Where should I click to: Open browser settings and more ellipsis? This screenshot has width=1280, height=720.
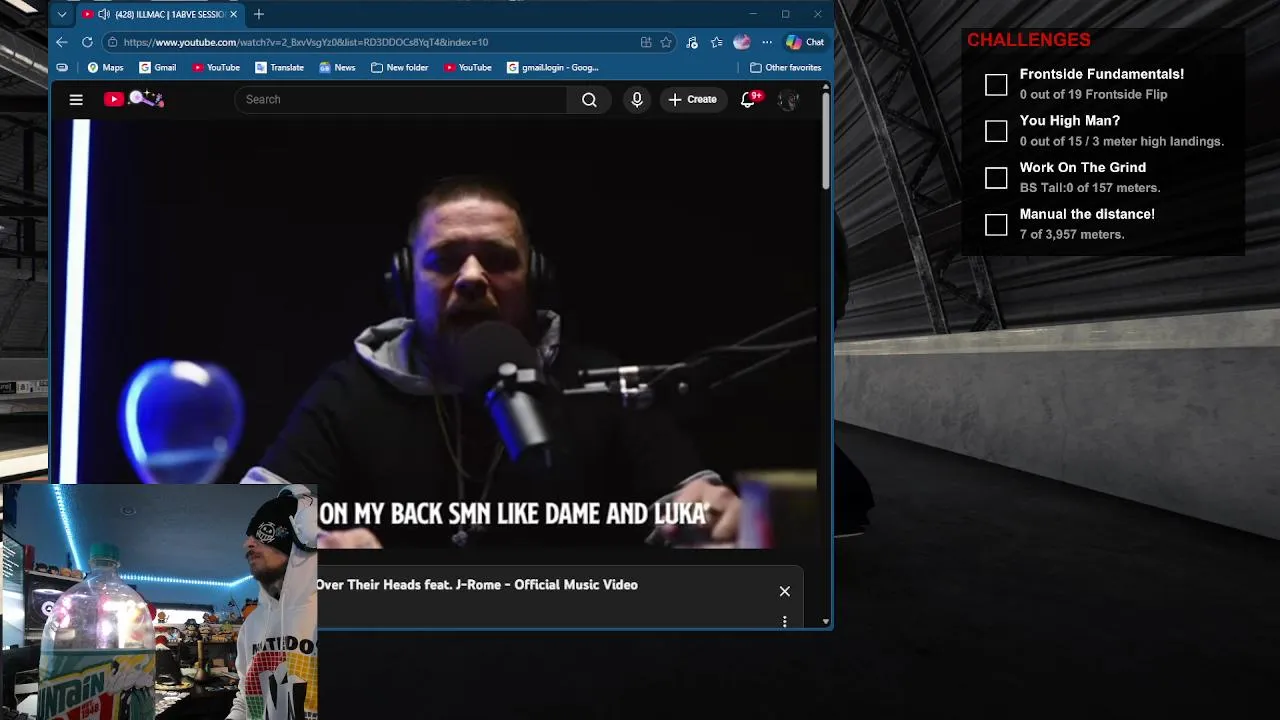[767, 42]
